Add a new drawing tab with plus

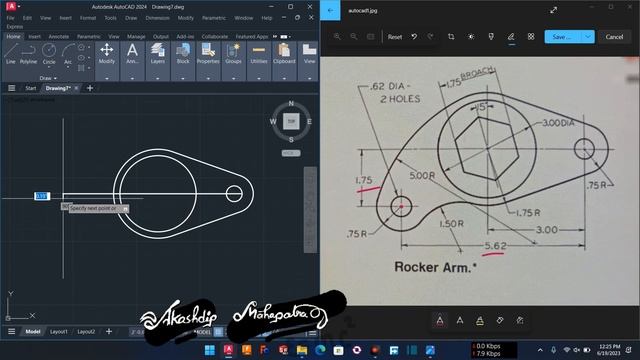(x=90, y=88)
